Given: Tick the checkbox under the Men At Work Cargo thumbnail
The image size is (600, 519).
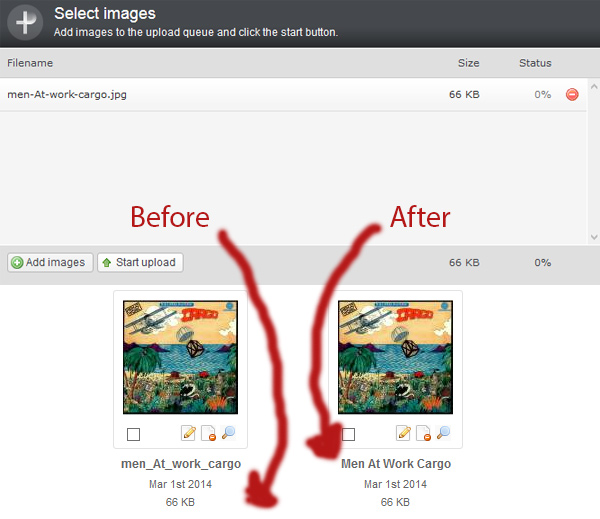Looking at the screenshot, I should pyautogui.click(x=348, y=434).
